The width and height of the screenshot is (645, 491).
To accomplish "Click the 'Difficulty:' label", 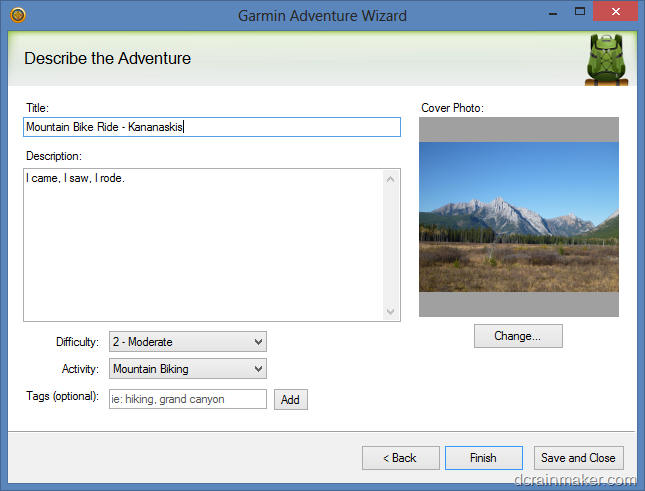I will click(77, 342).
